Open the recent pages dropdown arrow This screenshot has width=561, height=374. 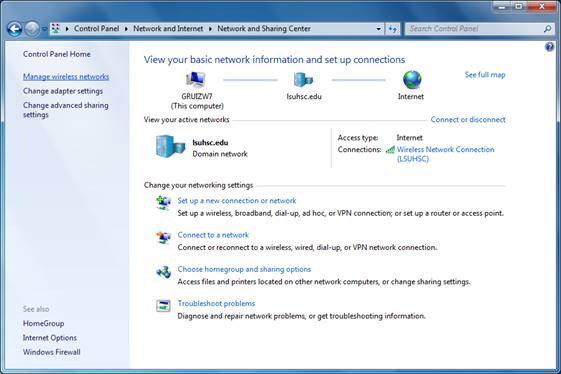click(44, 29)
